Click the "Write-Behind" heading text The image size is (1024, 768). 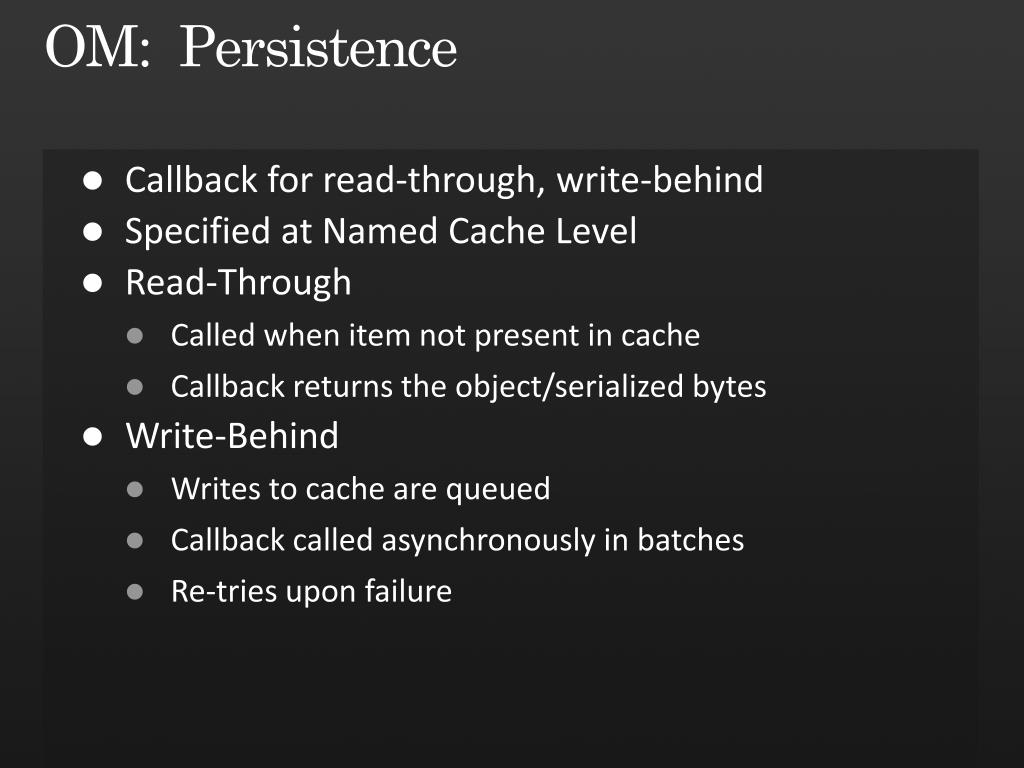pos(232,436)
